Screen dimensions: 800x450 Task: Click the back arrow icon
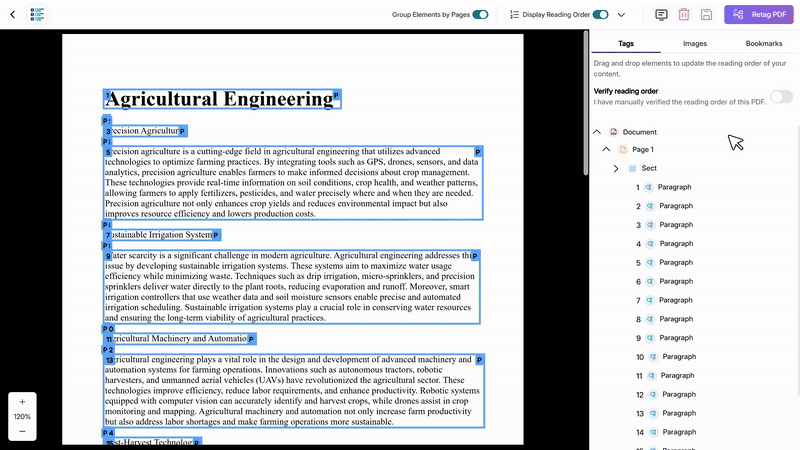[x=12, y=15]
